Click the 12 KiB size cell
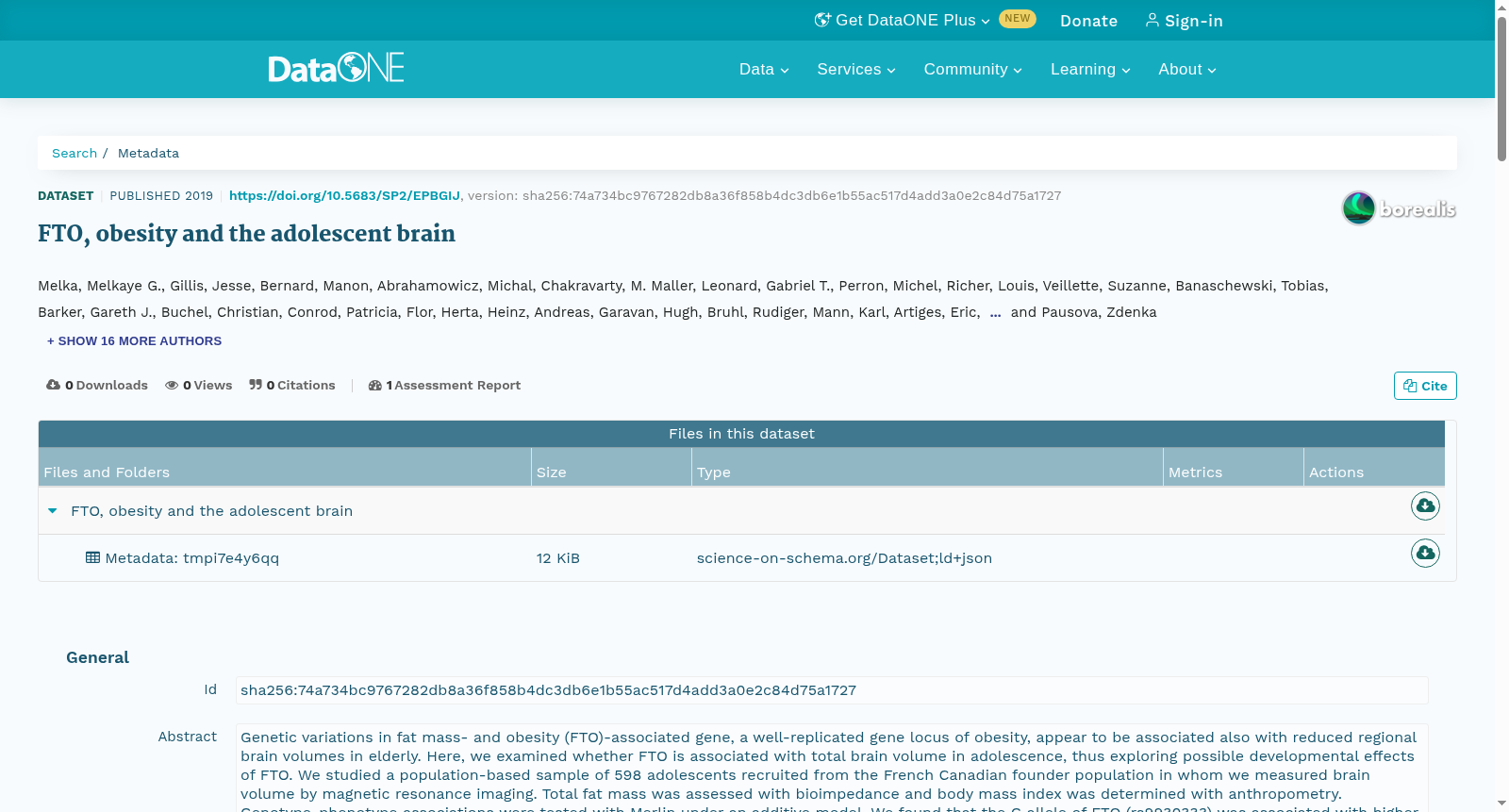Screen dimensions: 1509x812 (x=558, y=558)
